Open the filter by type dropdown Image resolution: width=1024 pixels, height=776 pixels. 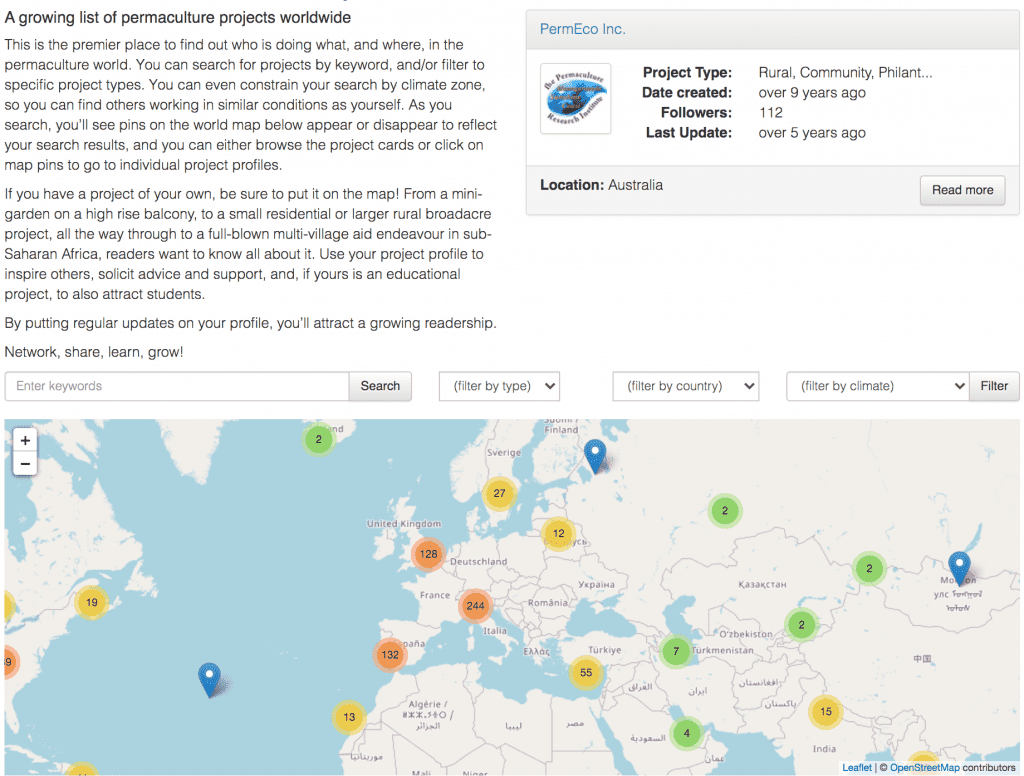(x=500, y=386)
